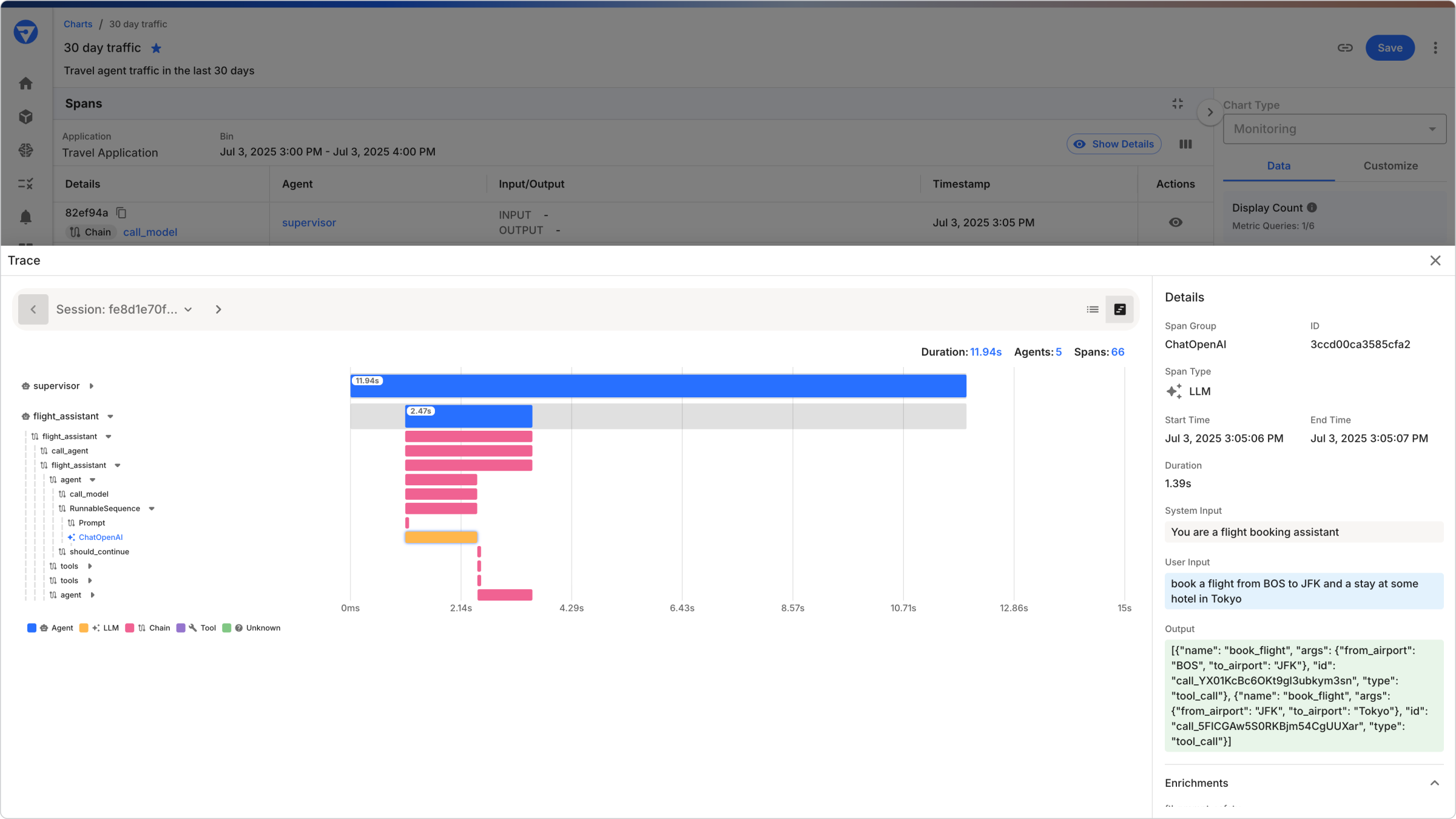This screenshot has height=819, width=1456.
Task: Click the columns layout icon
Action: (x=1185, y=144)
